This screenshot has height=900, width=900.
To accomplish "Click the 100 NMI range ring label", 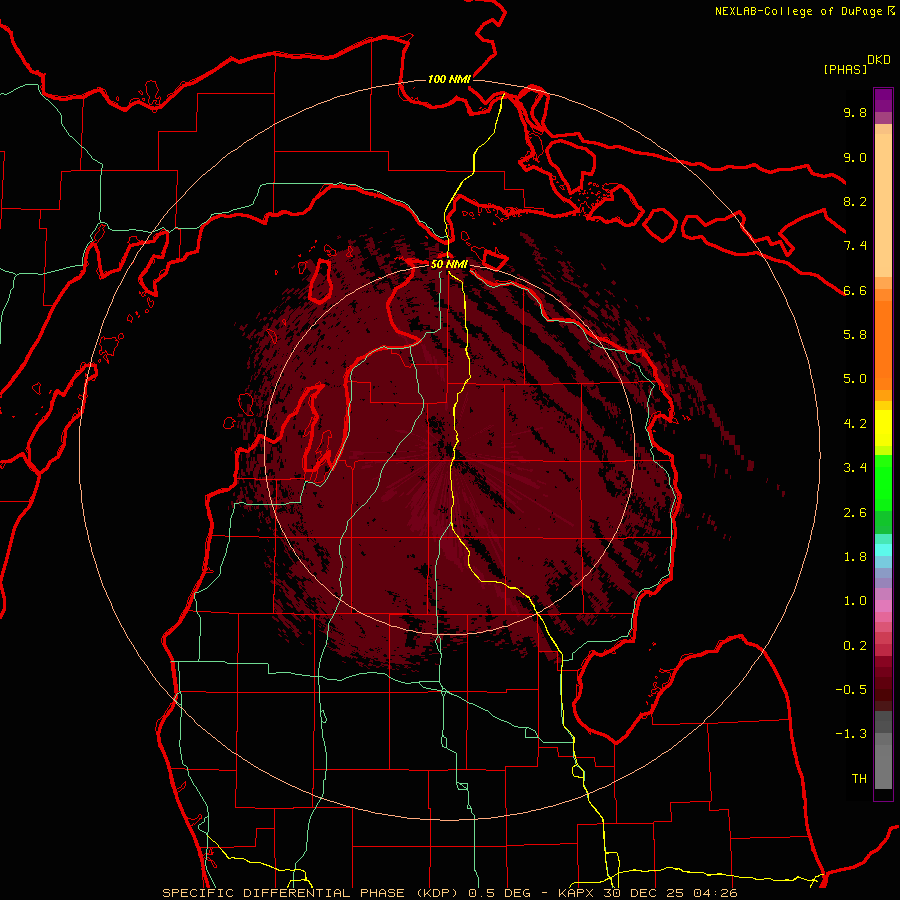I will [x=449, y=79].
